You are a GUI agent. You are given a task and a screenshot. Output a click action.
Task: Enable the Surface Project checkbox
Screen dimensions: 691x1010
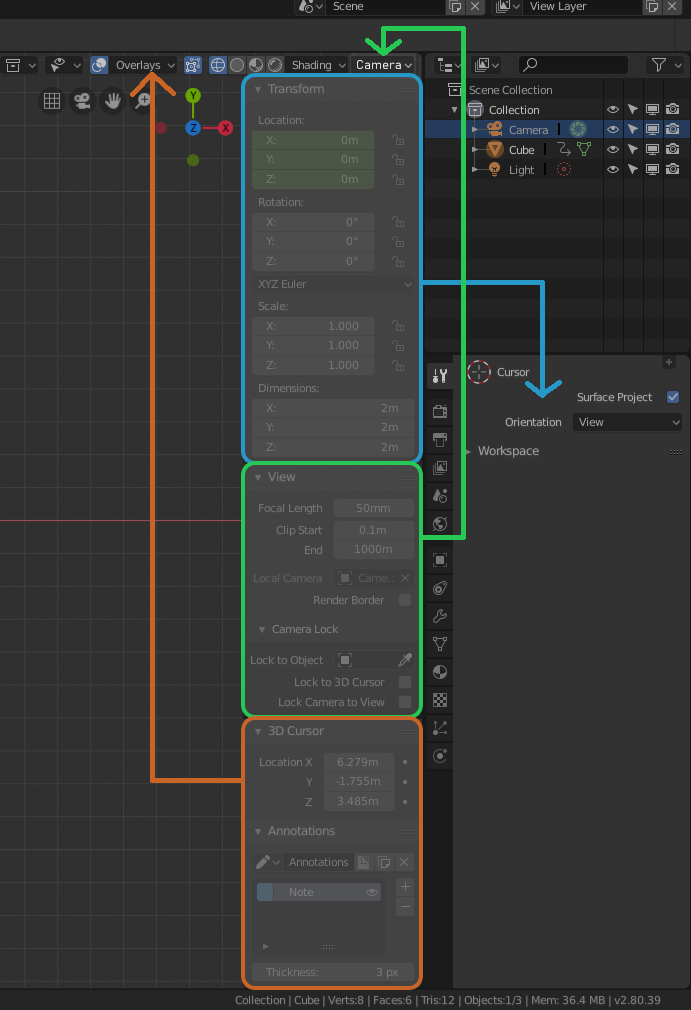[673, 397]
